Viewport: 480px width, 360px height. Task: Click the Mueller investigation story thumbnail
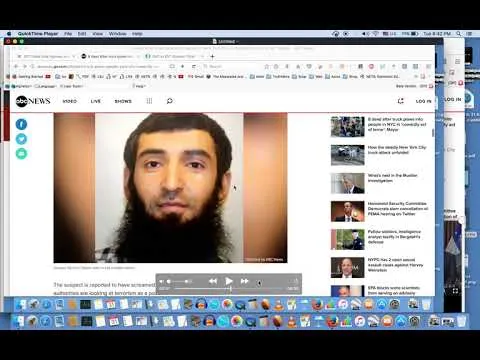(x=347, y=183)
